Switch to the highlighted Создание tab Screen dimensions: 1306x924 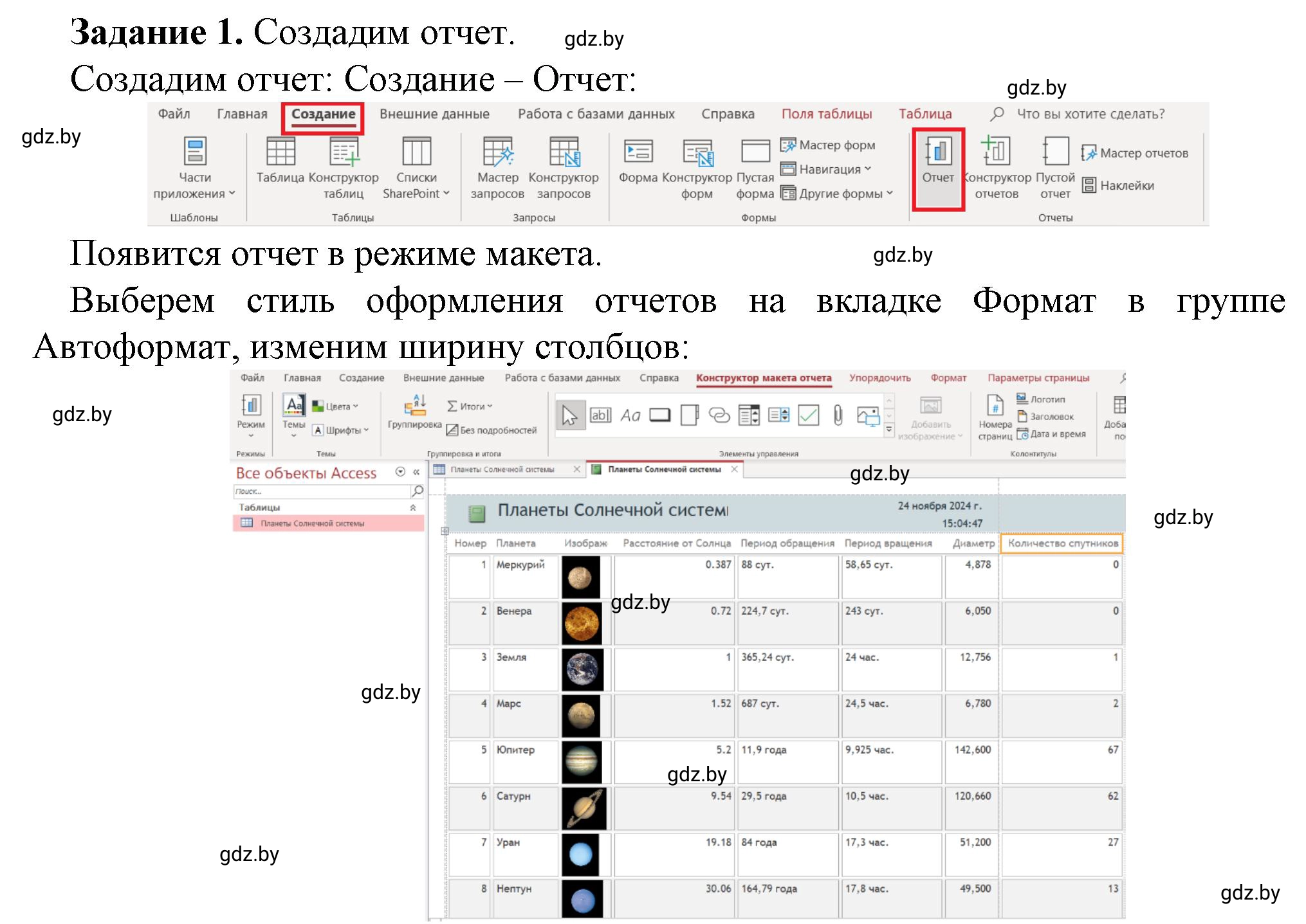pos(323,114)
